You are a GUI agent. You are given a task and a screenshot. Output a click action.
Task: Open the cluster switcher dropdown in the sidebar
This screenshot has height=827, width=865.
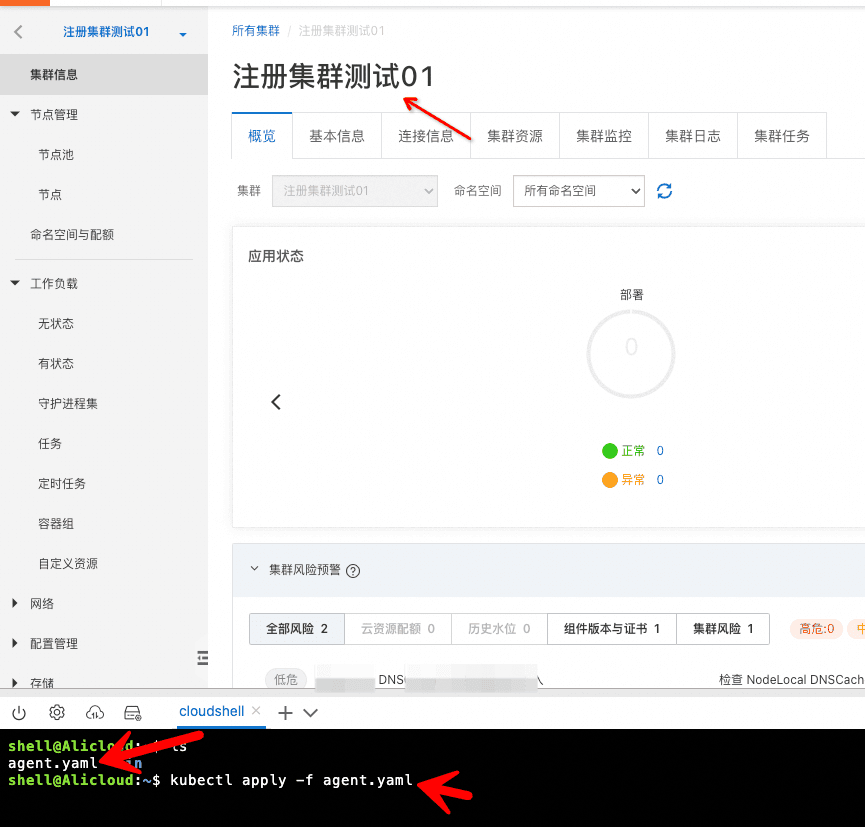(183, 34)
